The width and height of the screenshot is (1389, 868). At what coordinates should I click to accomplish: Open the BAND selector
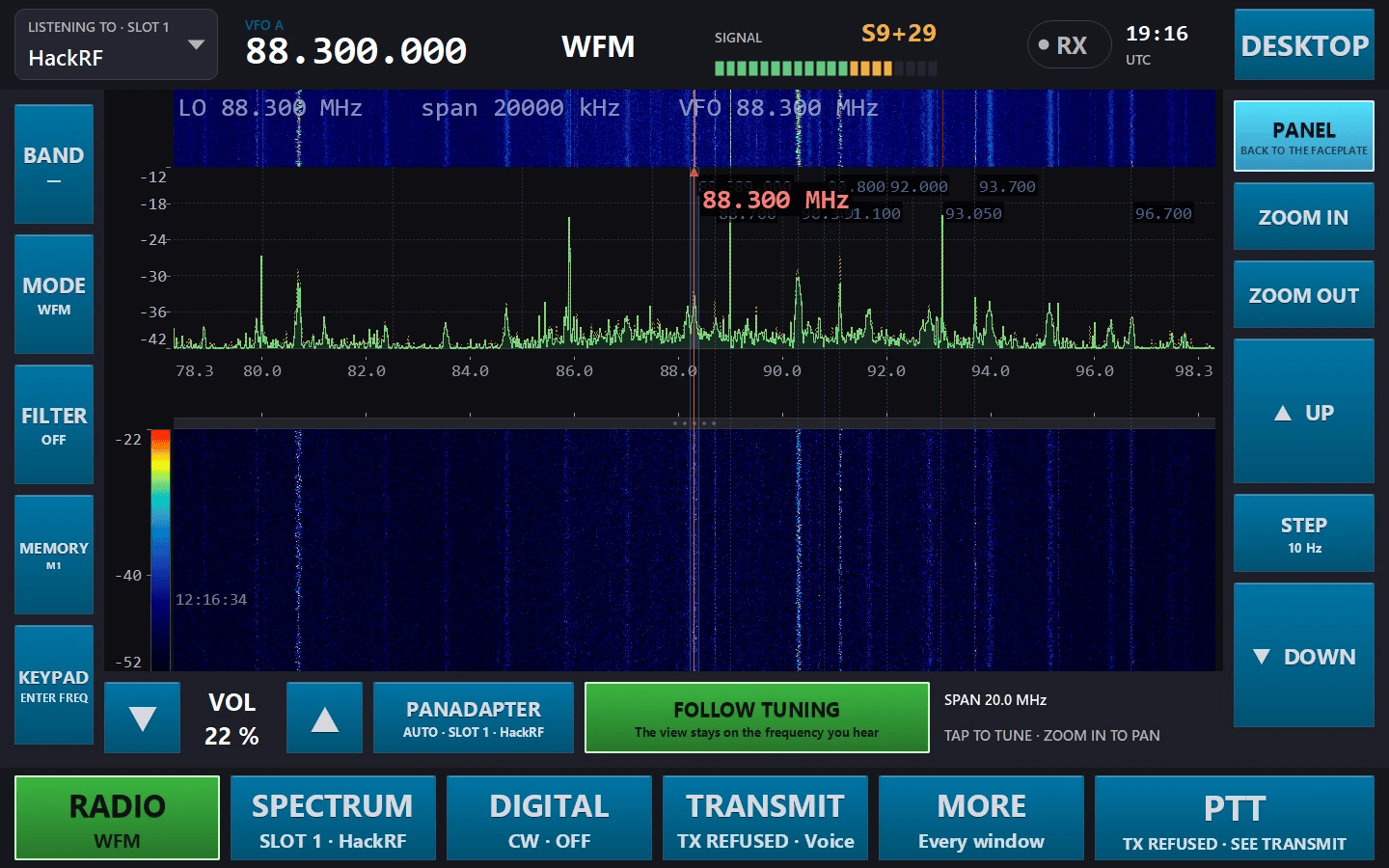(x=54, y=164)
